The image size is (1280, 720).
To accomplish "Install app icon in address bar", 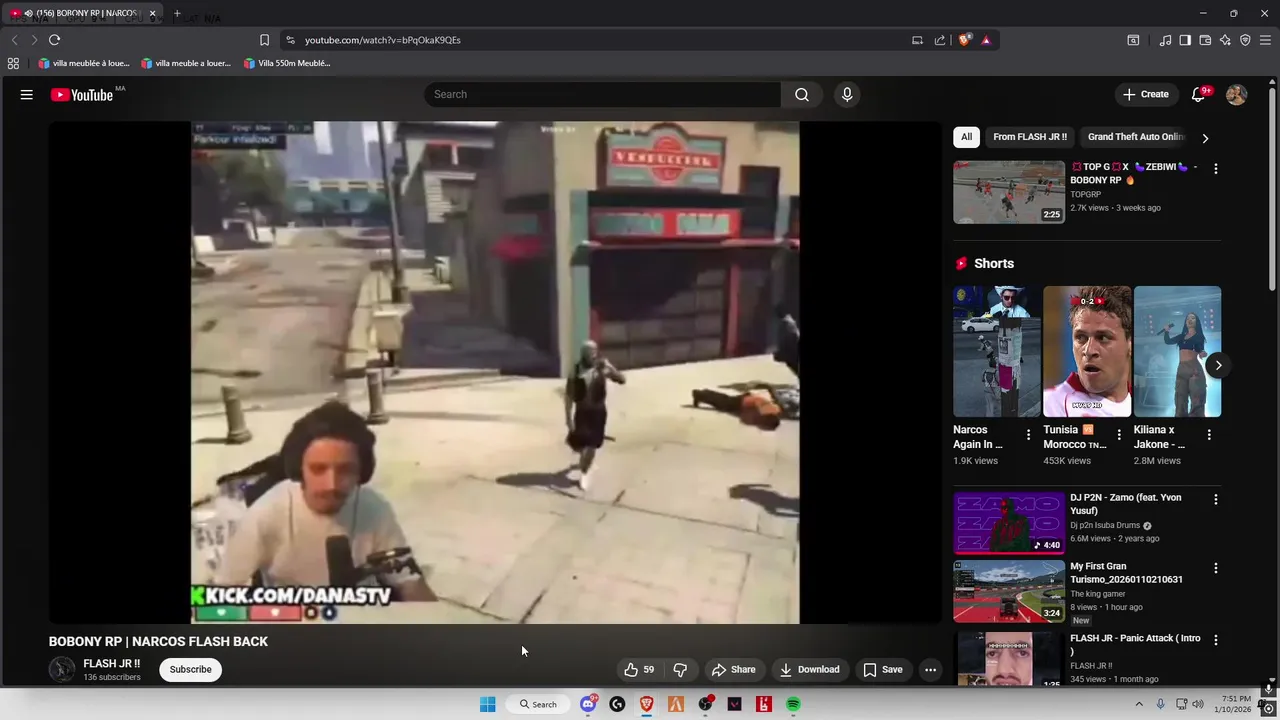I will click(x=917, y=40).
